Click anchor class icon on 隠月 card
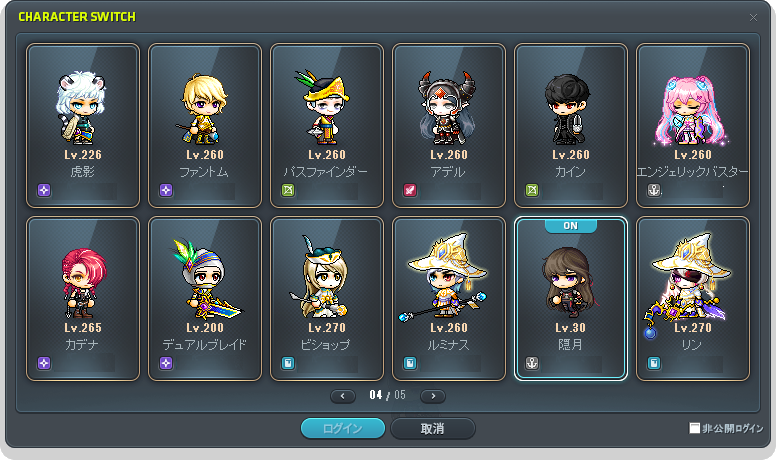Image resolution: width=776 pixels, height=460 pixels. pos(532,363)
